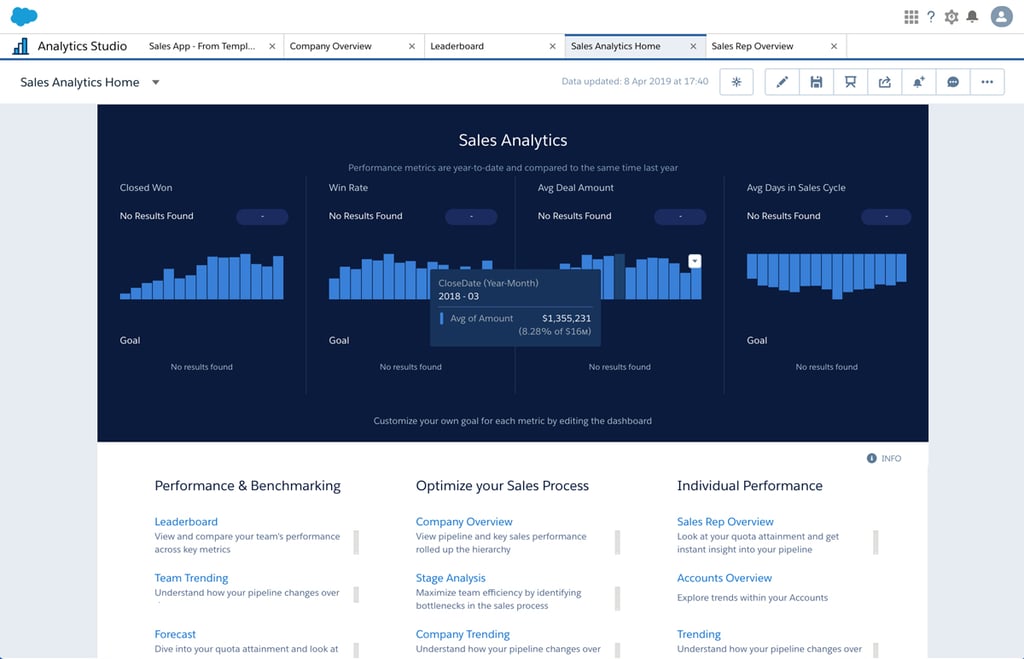Screen dimensions: 1024x659
Task: Open Present mode via the projector icon
Action: point(850,81)
